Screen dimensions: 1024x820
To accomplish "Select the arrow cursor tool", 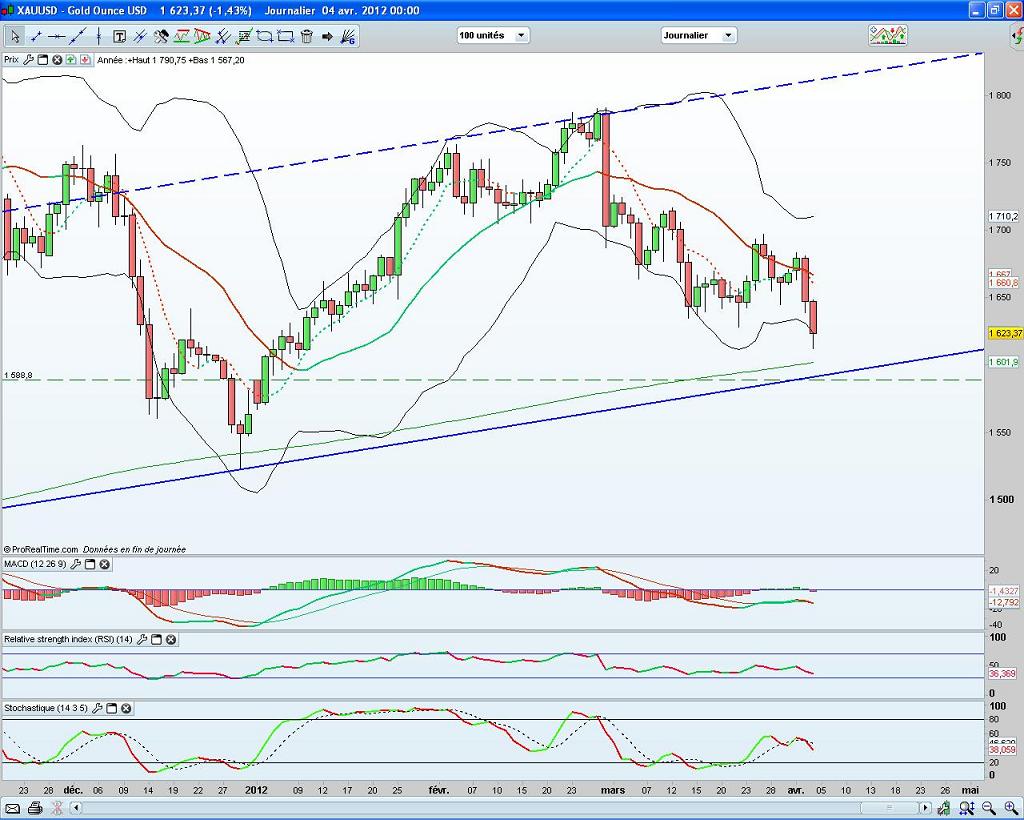I will pyautogui.click(x=15, y=37).
